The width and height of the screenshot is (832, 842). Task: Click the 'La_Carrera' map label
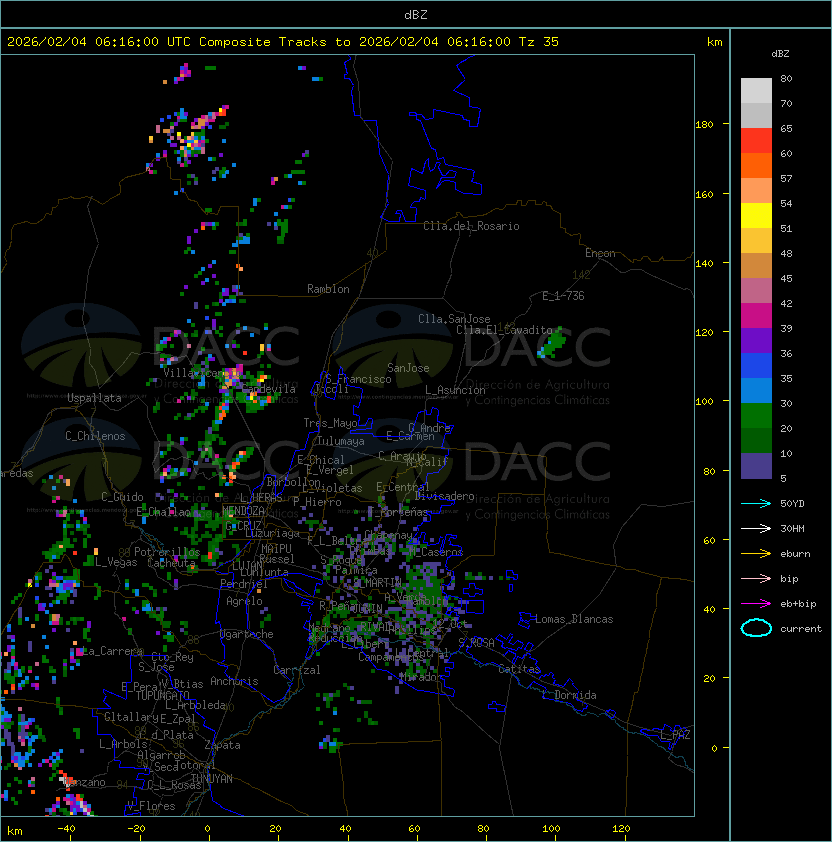113,651
